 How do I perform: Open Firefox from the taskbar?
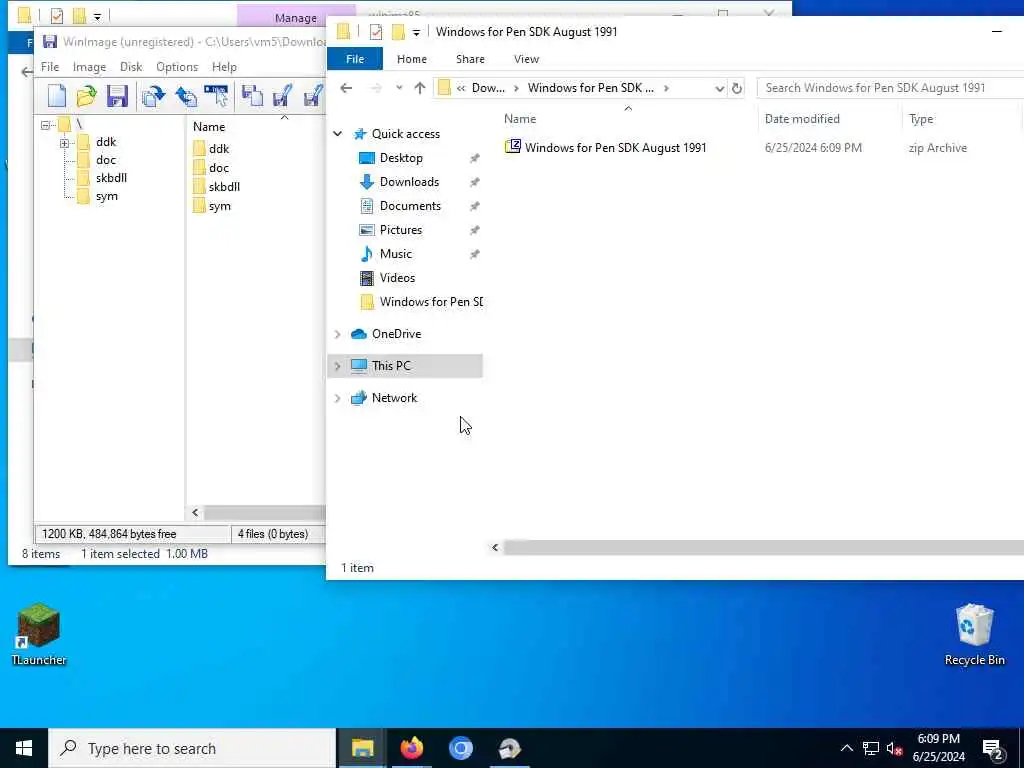411,748
